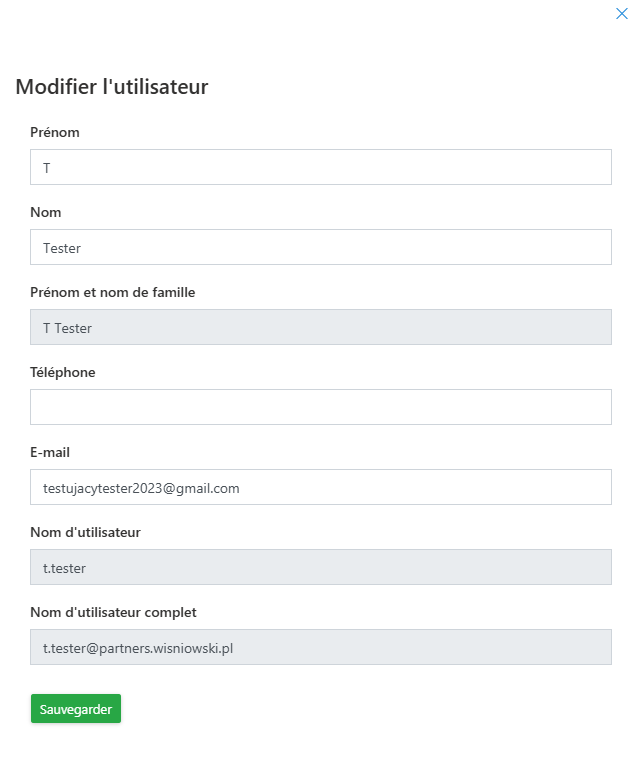Focus the Prénom input field
The height and width of the screenshot is (776, 640).
tap(320, 168)
